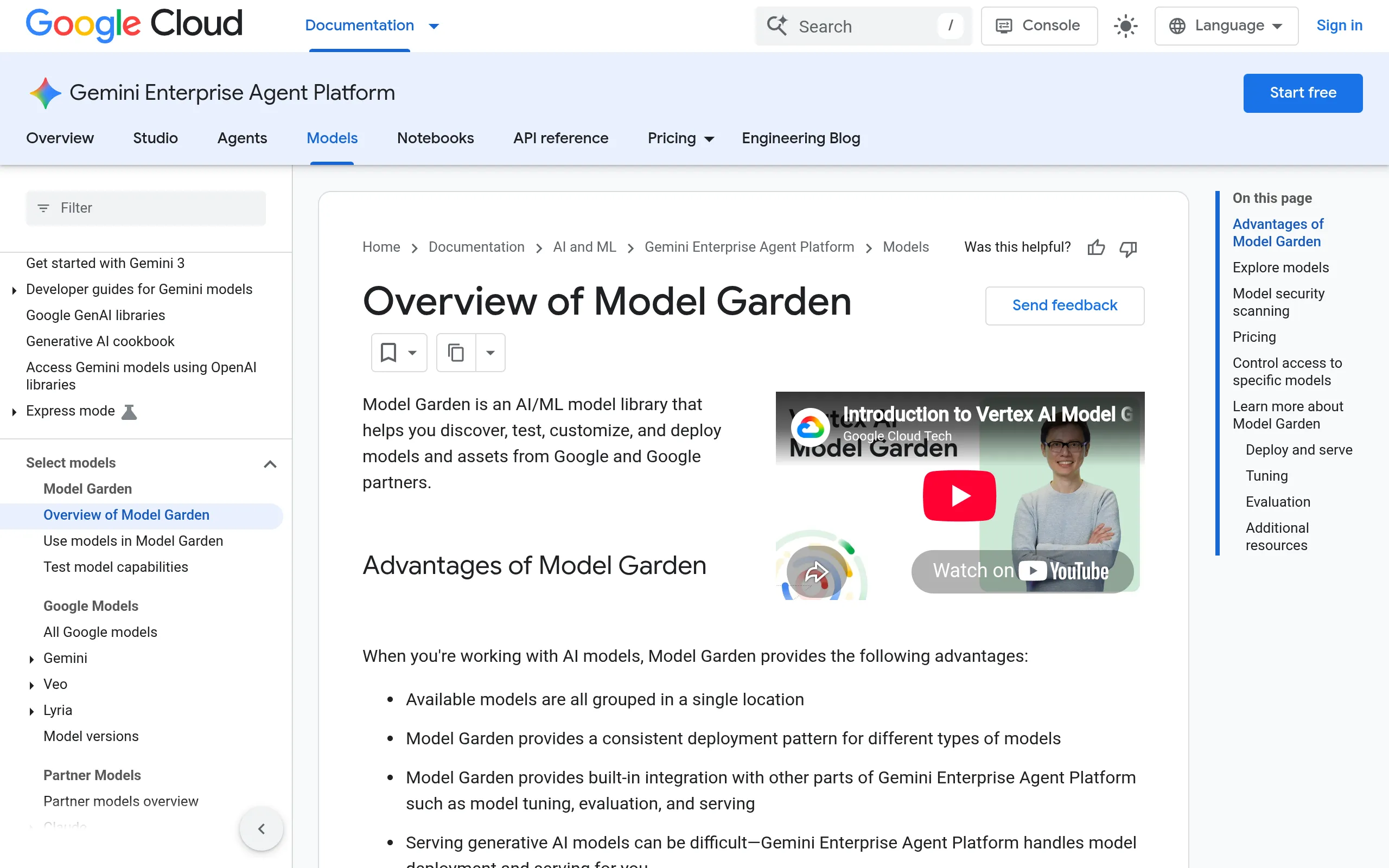Open the Language dropdown

pos(1226,26)
